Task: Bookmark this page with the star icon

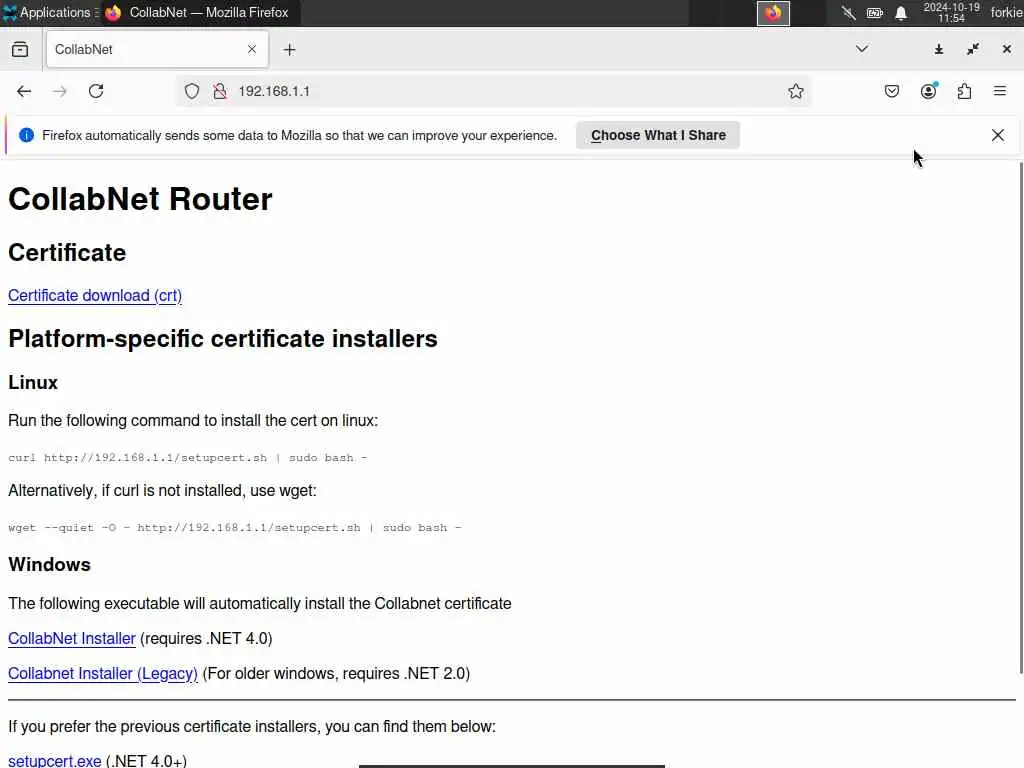Action: (795, 91)
